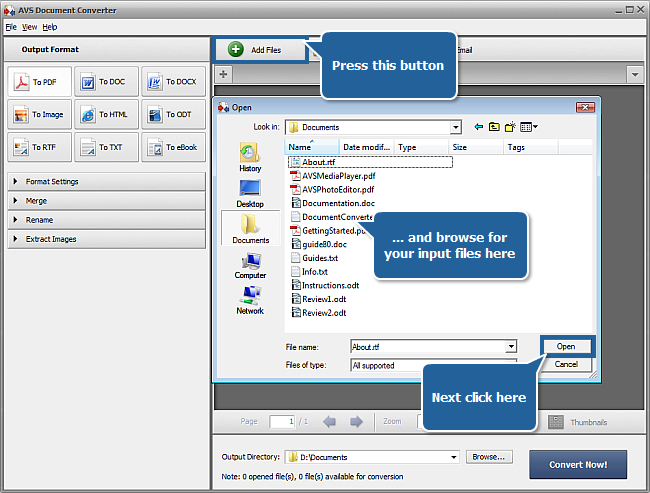Select the To DOC output format
650x493 pixels.
[x=107, y=82]
